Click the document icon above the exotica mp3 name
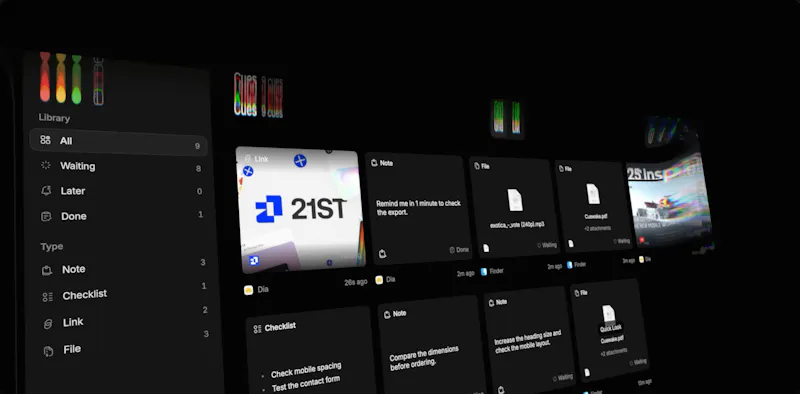The image size is (800, 394). 515,200
